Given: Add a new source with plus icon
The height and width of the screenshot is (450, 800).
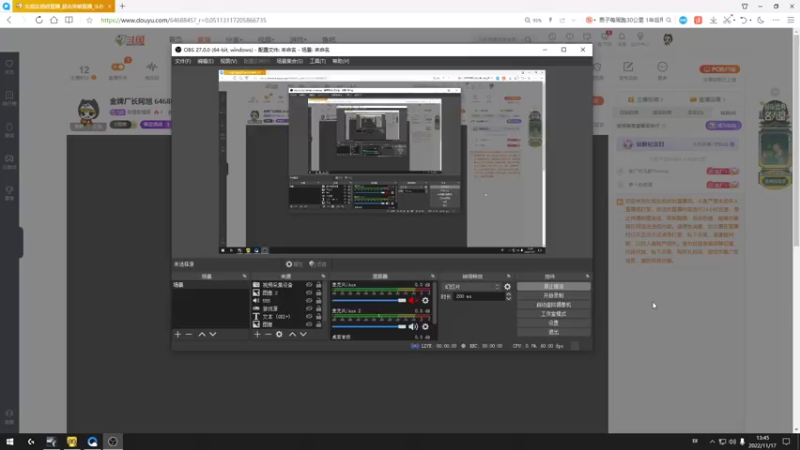Looking at the screenshot, I should click(x=257, y=334).
